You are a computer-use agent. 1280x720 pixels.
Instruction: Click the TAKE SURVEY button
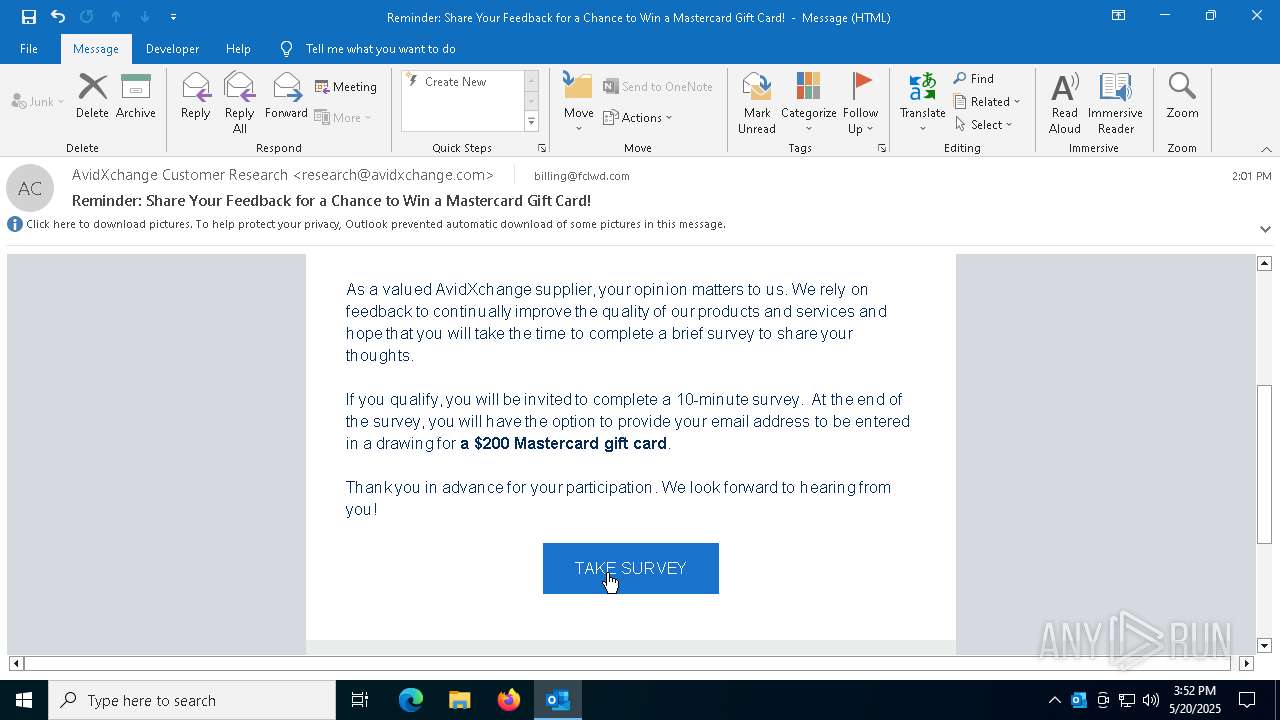pyautogui.click(x=630, y=568)
